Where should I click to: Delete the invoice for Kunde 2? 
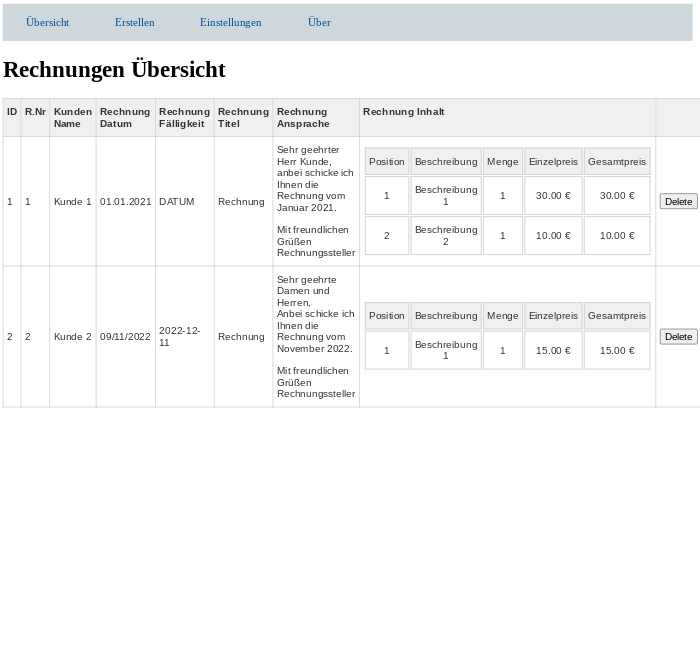(678, 337)
